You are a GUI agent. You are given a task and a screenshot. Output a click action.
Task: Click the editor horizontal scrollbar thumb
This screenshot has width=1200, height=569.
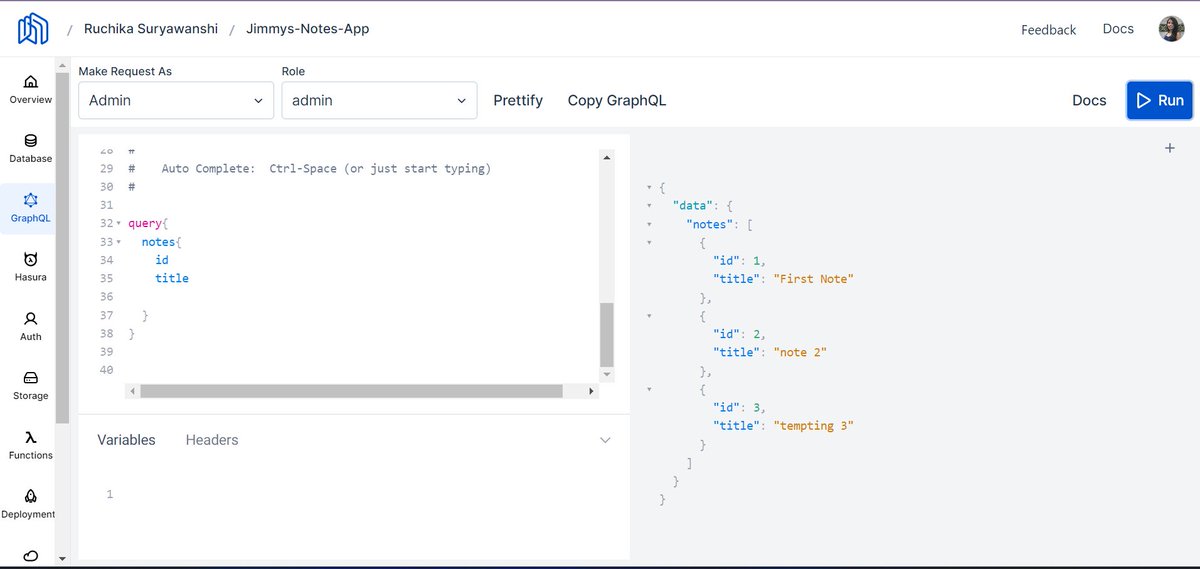click(351, 392)
